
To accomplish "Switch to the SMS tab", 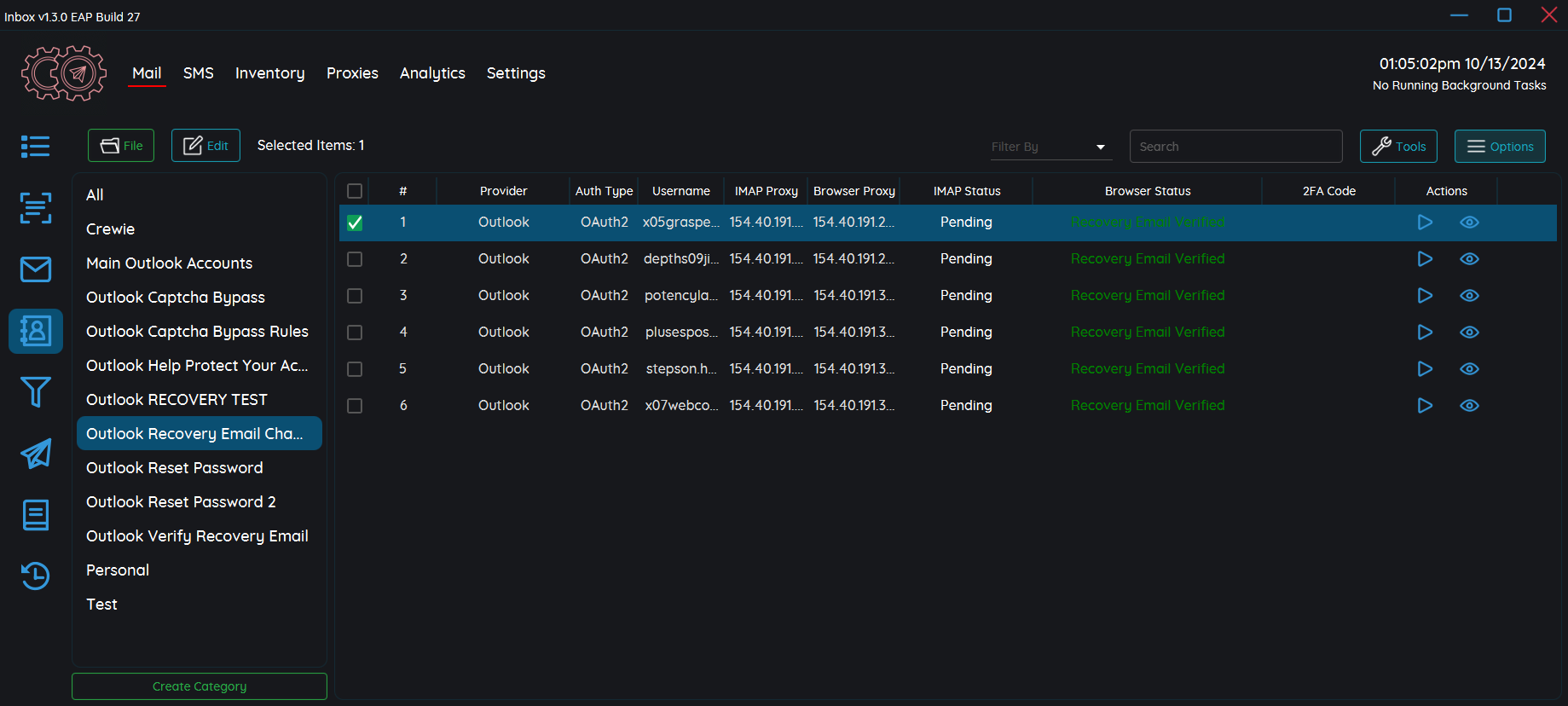I will (199, 73).
